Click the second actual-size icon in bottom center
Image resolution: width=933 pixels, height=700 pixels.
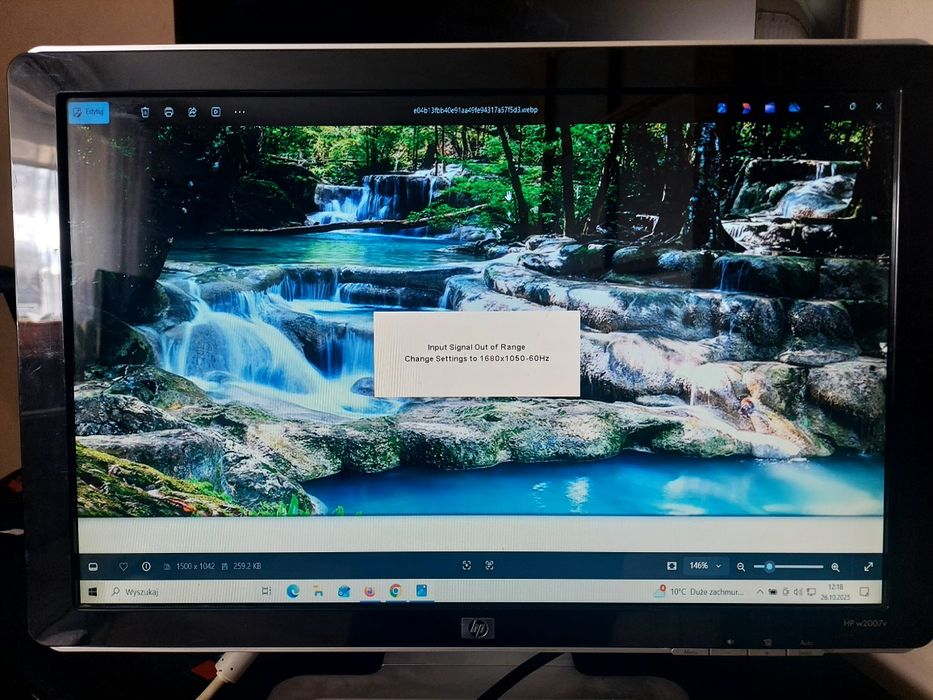point(490,565)
